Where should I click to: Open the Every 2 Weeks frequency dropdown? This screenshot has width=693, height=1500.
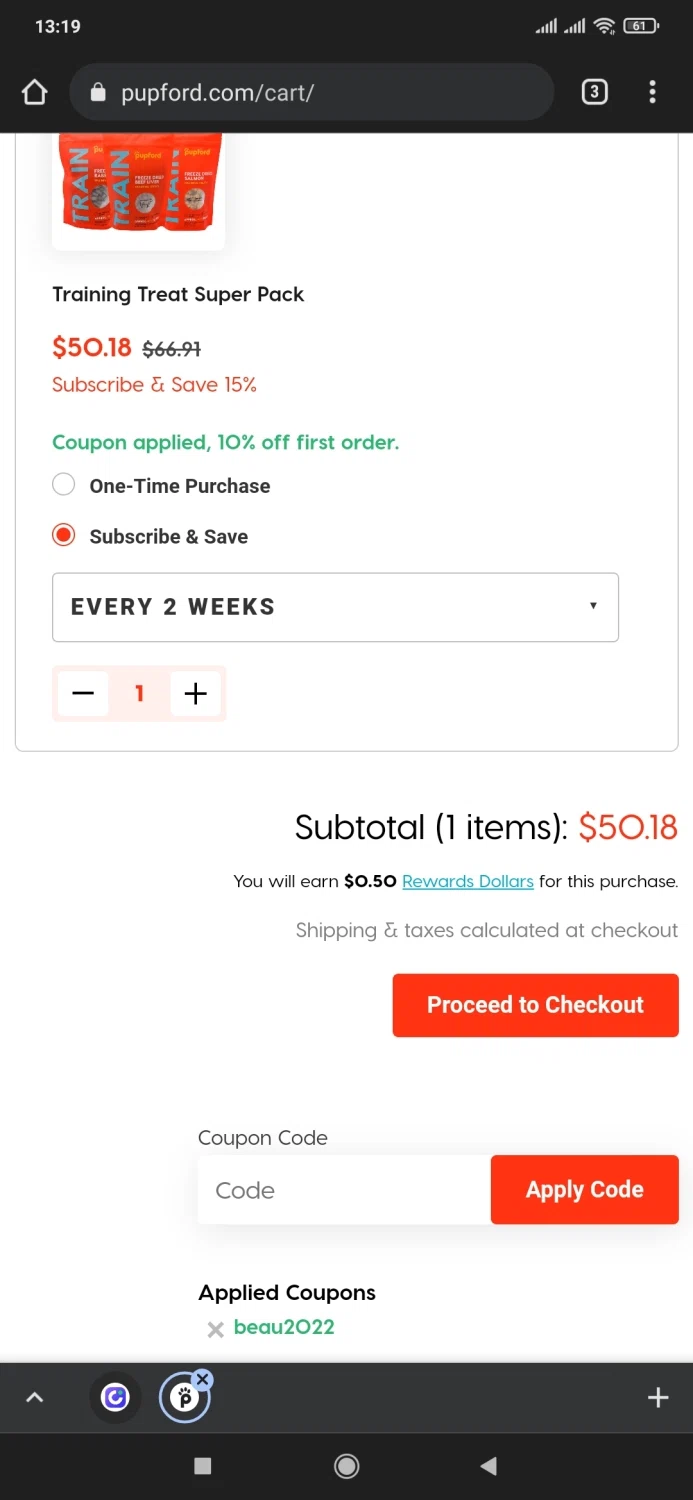tap(335, 607)
